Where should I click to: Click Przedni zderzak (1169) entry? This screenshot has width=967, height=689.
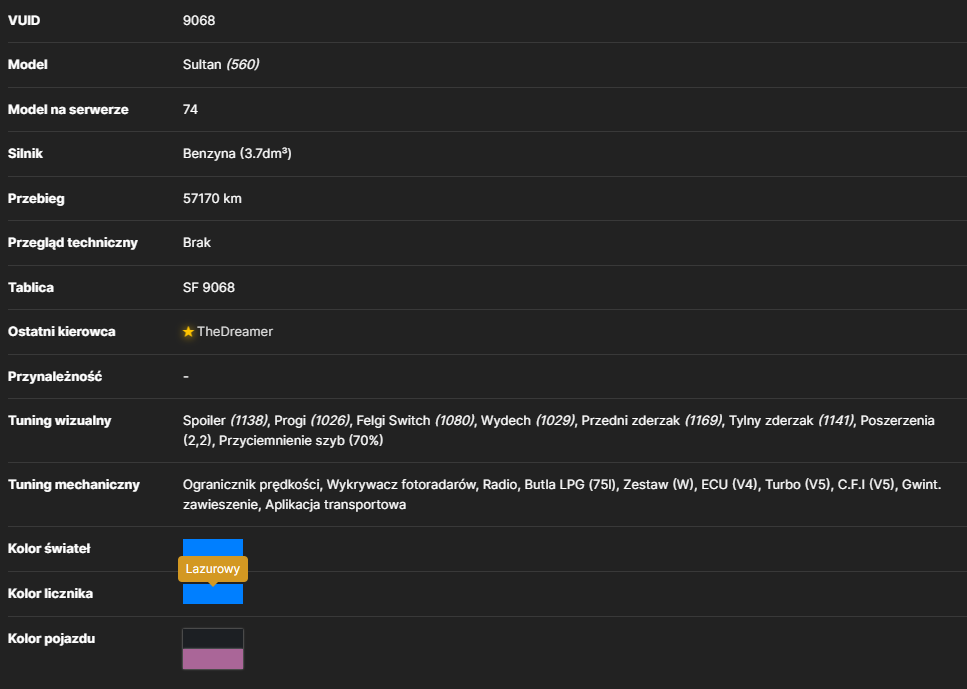(x=651, y=421)
